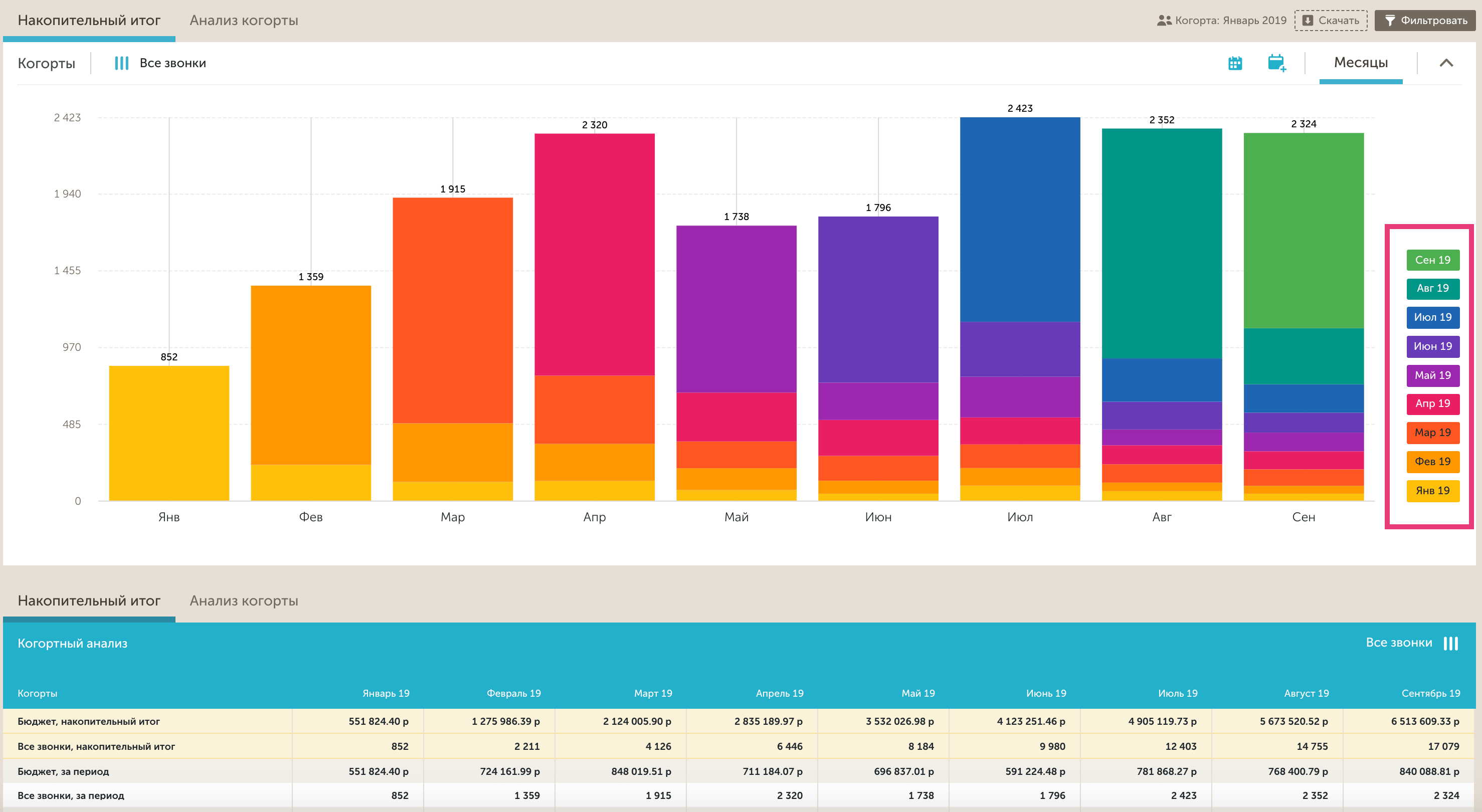Viewport: 1482px width, 812px height.
Task: Switch to the top Анализ когорты tab
Action: [243, 21]
